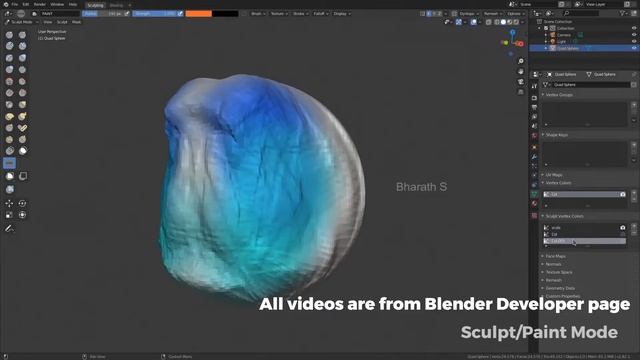
Task: Select the Annotate pencil tool
Action: (9, 229)
